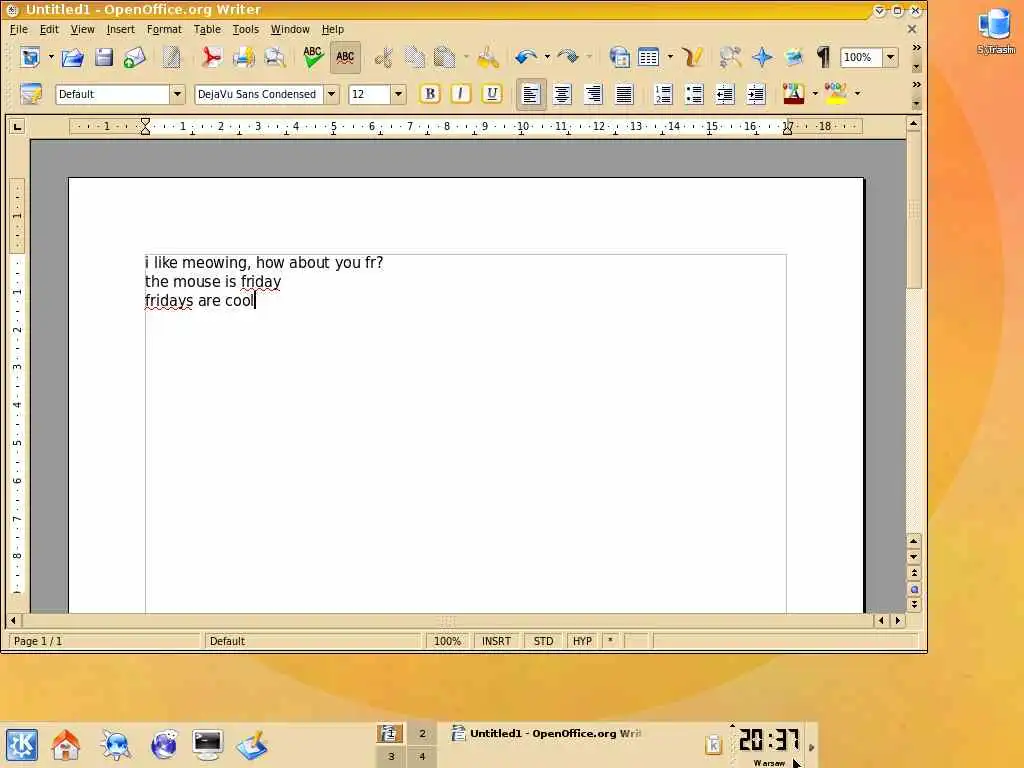Set Align Right
The image size is (1024, 768).
coord(593,95)
